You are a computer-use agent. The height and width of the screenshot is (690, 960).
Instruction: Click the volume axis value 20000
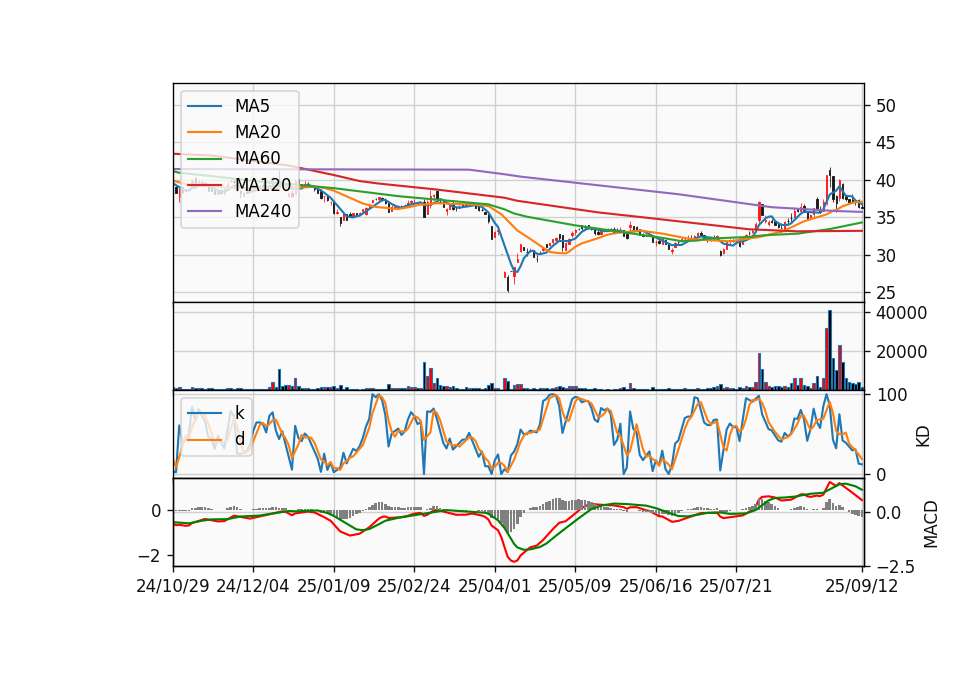tap(901, 352)
